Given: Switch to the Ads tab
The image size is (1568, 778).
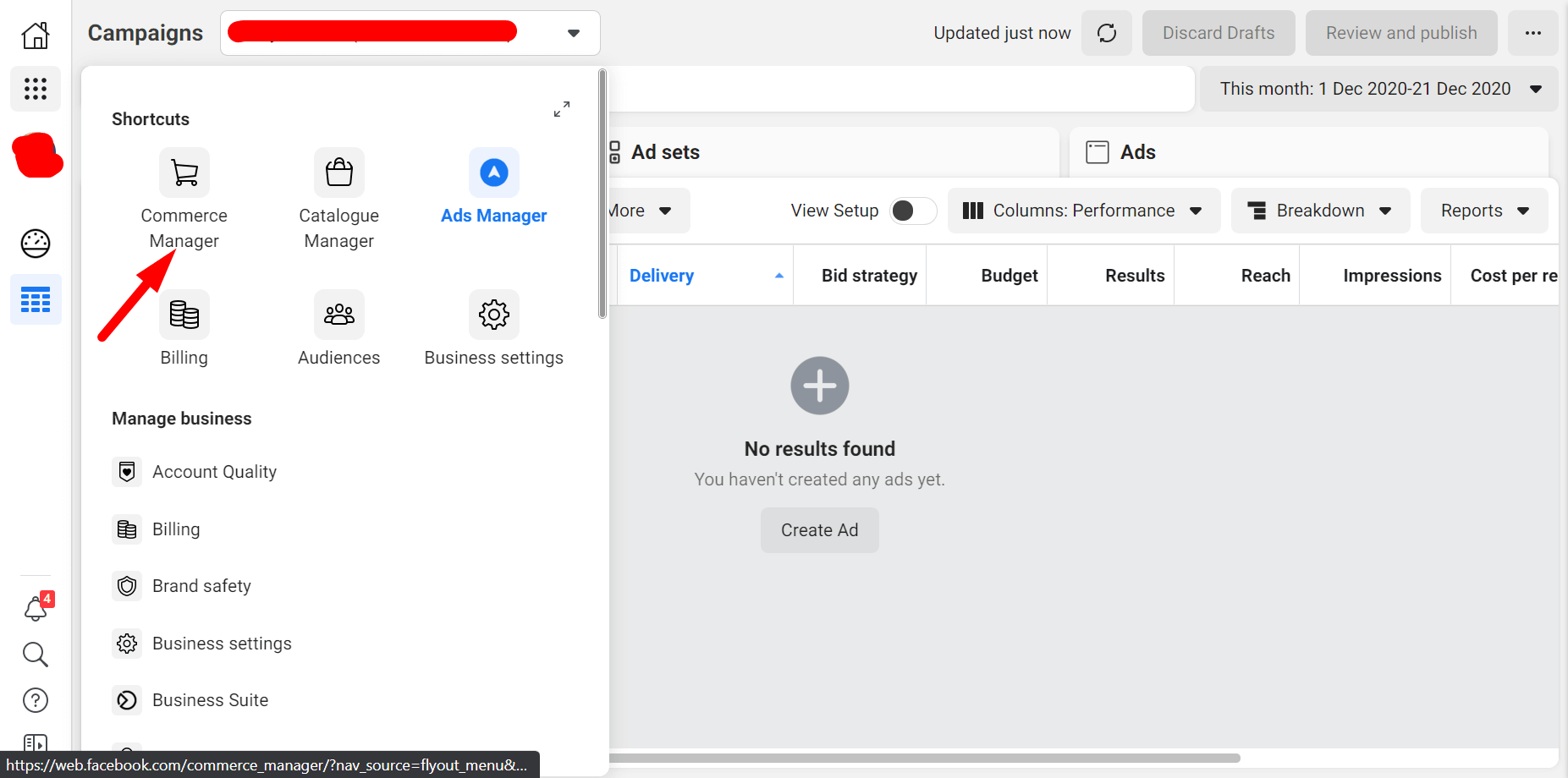Looking at the screenshot, I should [x=1136, y=152].
